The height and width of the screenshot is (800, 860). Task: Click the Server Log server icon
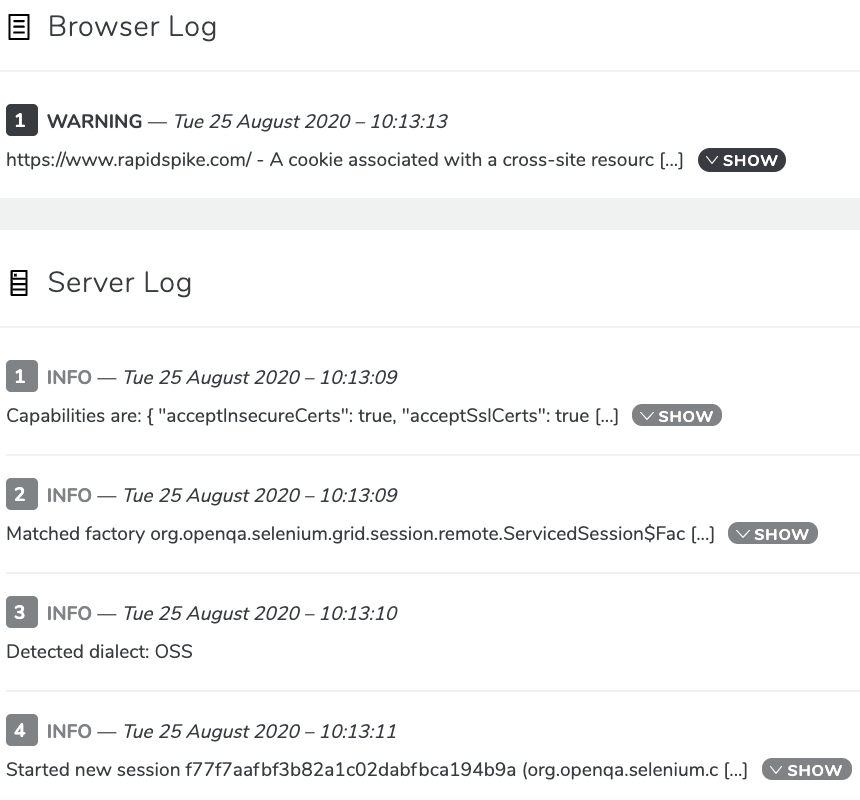tap(19, 283)
